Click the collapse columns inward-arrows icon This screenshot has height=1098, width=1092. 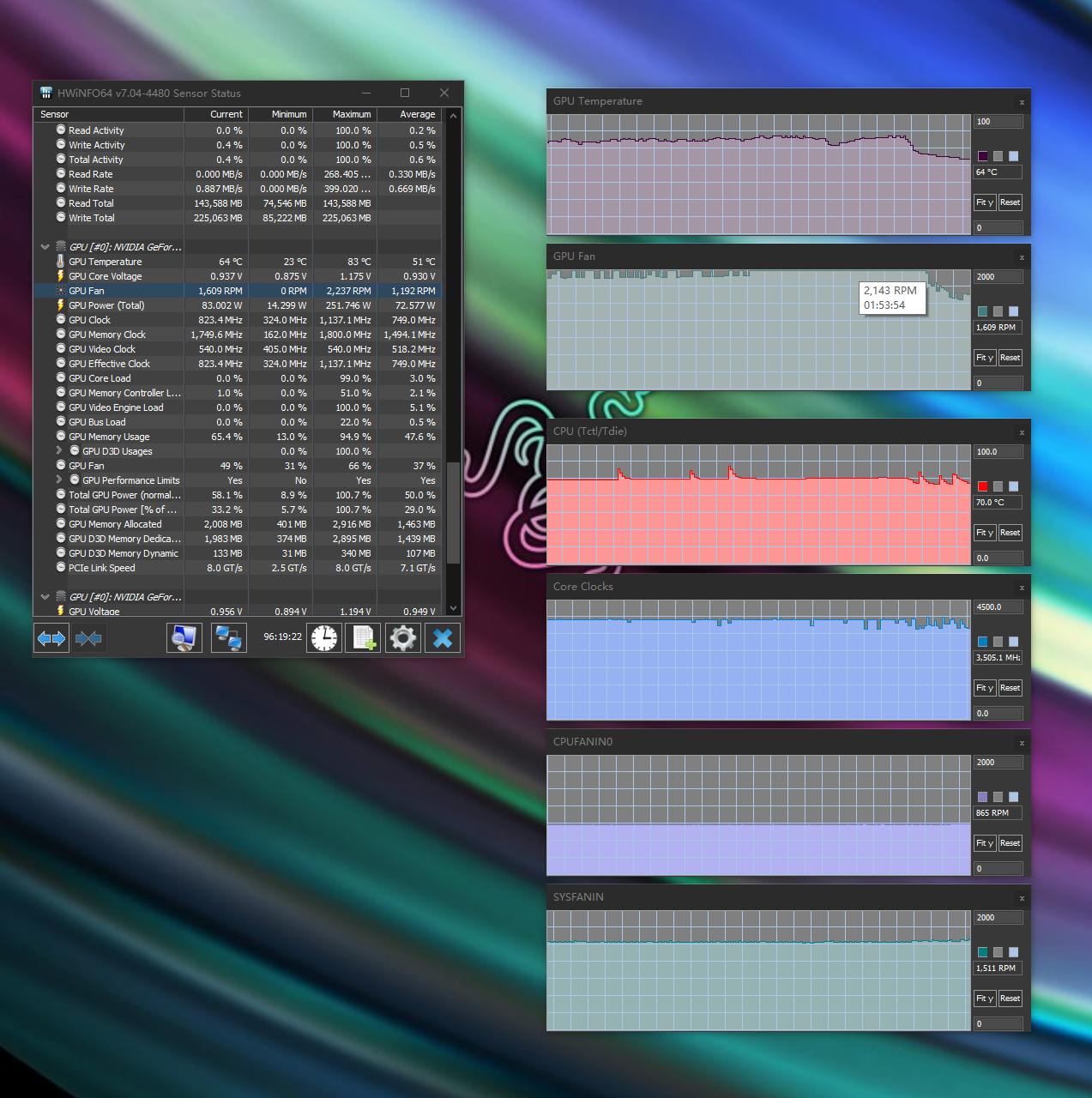(x=88, y=638)
